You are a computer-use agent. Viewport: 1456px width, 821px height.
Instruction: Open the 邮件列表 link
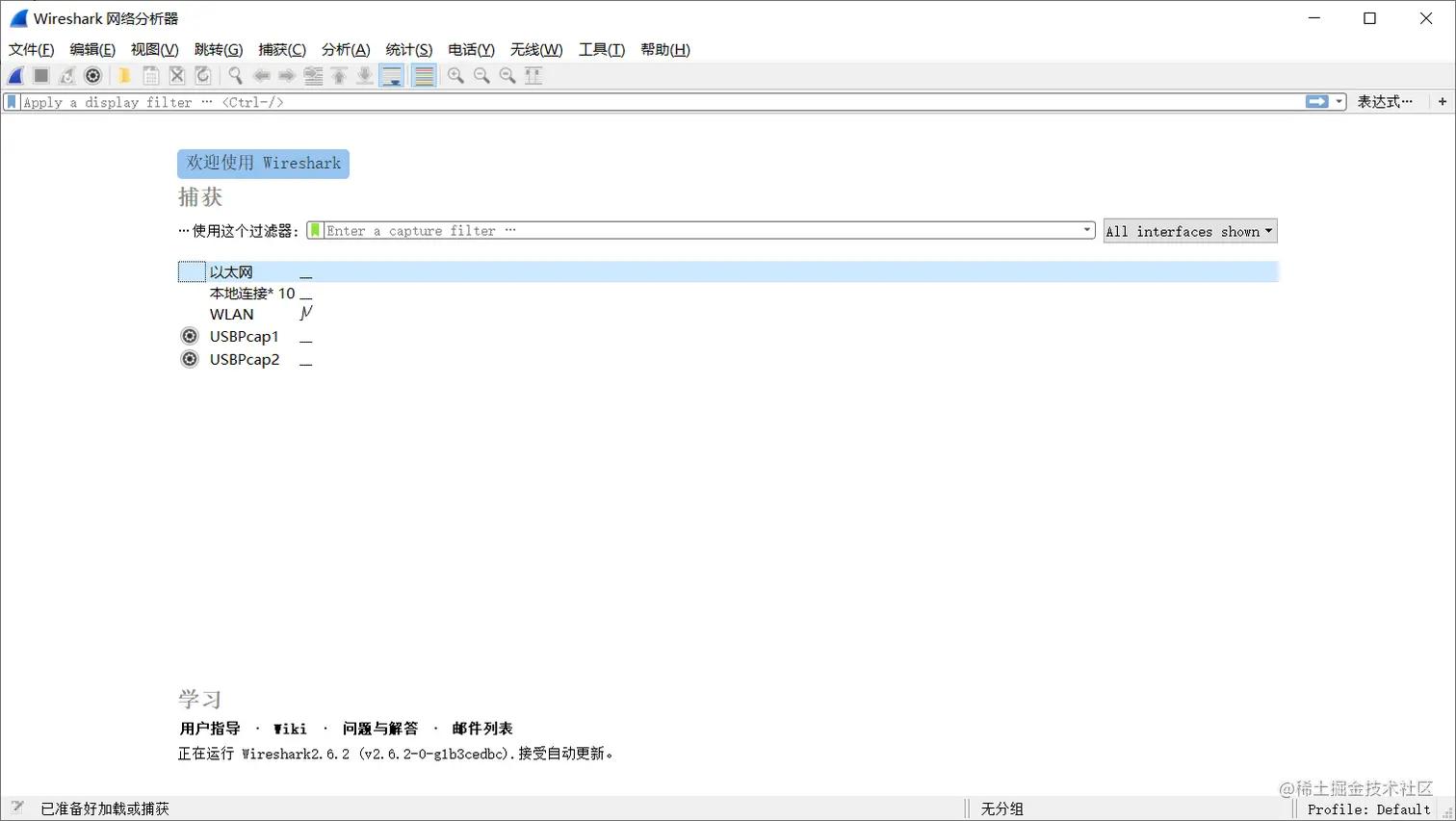pos(482,729)
